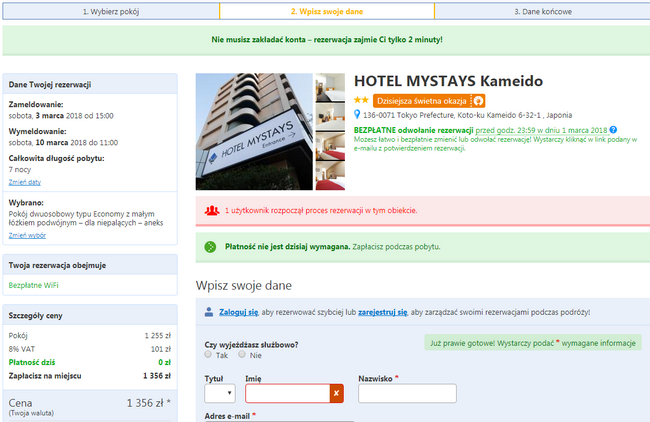Click the blue question mark help icon
The image size is (650, 422).
pyautogui.click(x=613, y=130)
